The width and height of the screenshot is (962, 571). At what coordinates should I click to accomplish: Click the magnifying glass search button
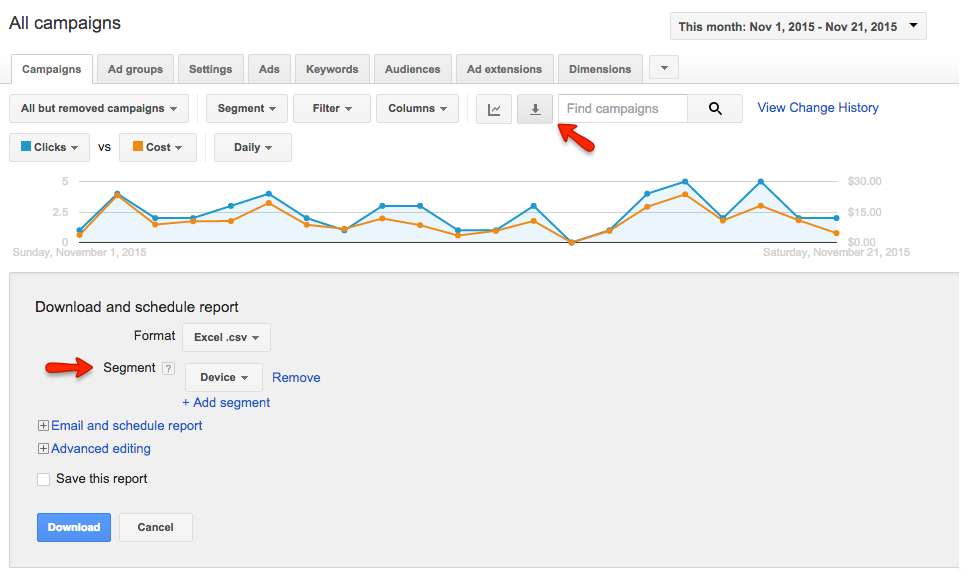pos(715,109)
